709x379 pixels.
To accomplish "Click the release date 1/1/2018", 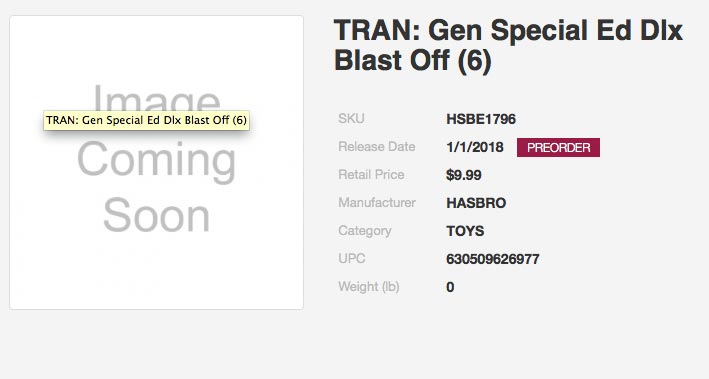I will (x=474, y=147).
